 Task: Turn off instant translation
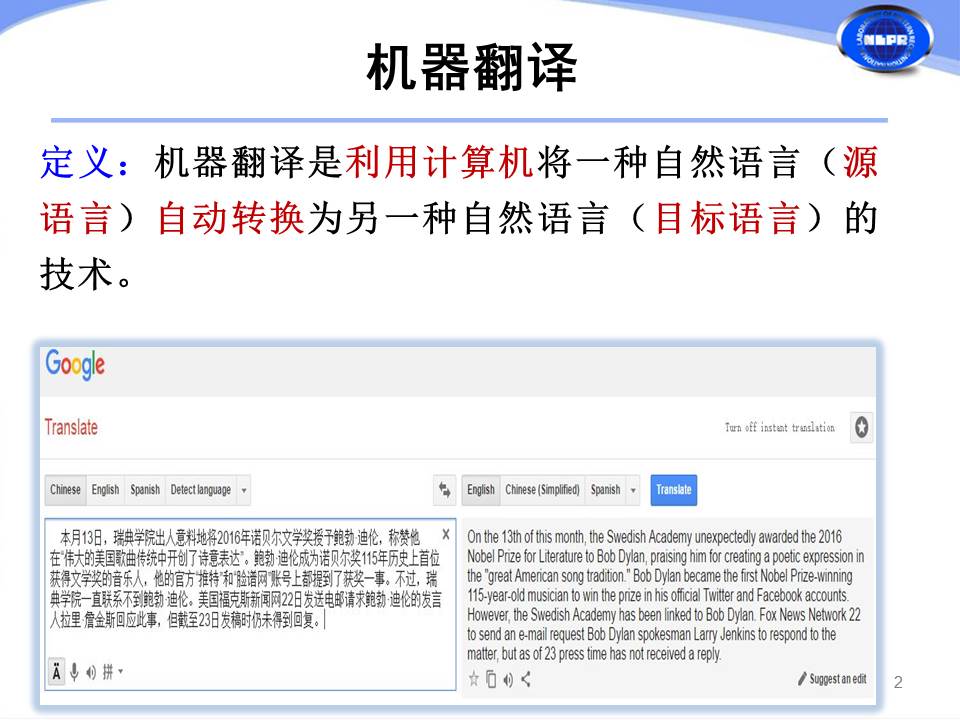pyautogui.click(x=779, y=428)
